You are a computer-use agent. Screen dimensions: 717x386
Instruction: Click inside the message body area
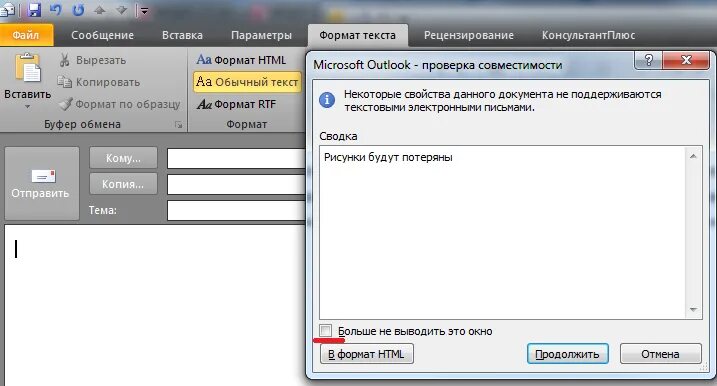[155, 305]
